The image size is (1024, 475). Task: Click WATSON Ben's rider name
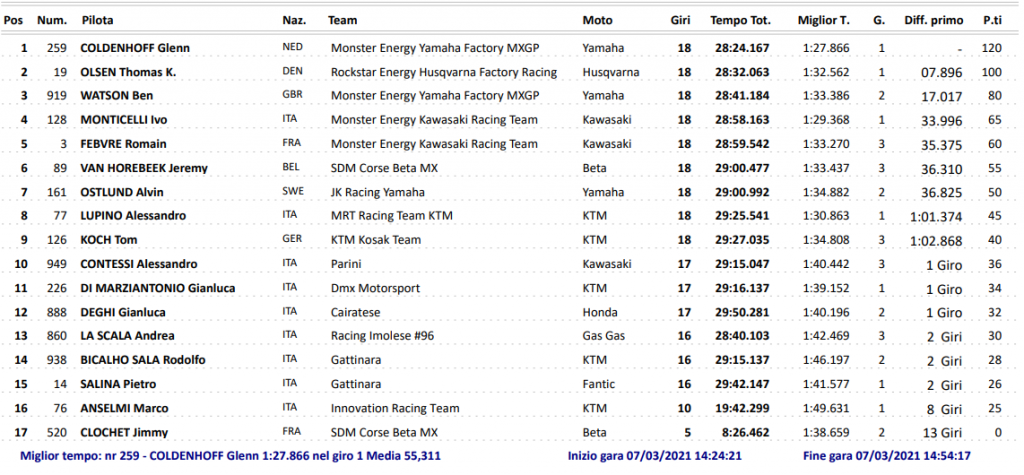(117, 96)
